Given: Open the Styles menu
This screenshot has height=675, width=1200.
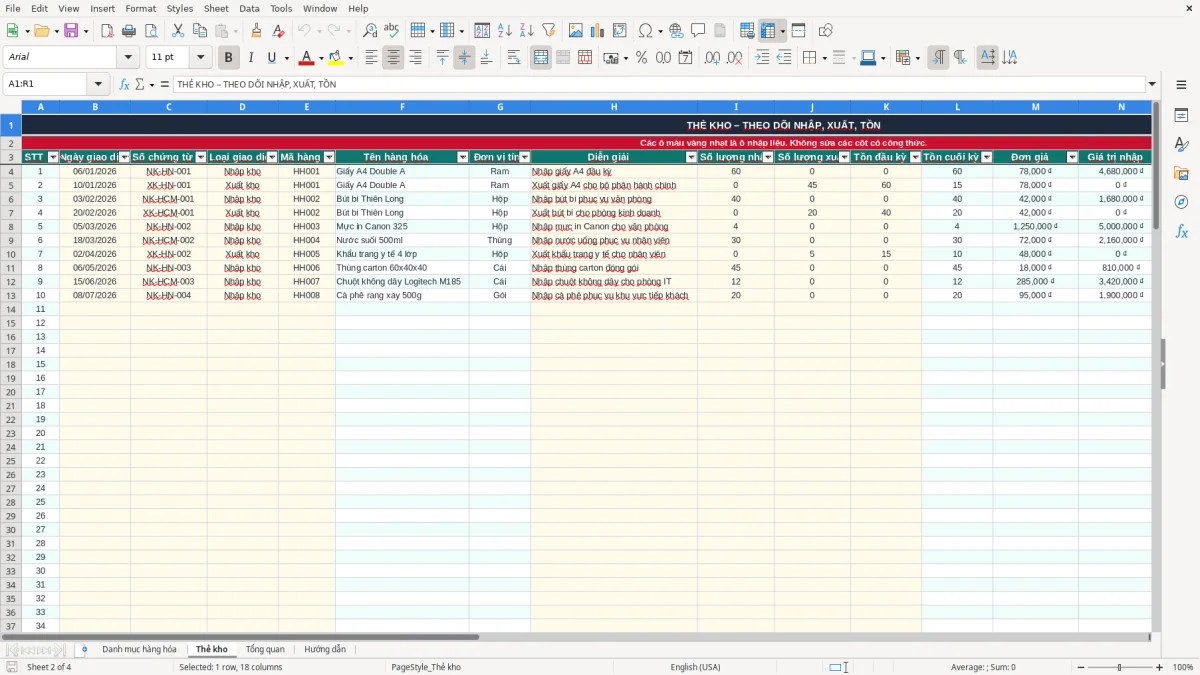Looking at the screenshot, I should [180, 8].
